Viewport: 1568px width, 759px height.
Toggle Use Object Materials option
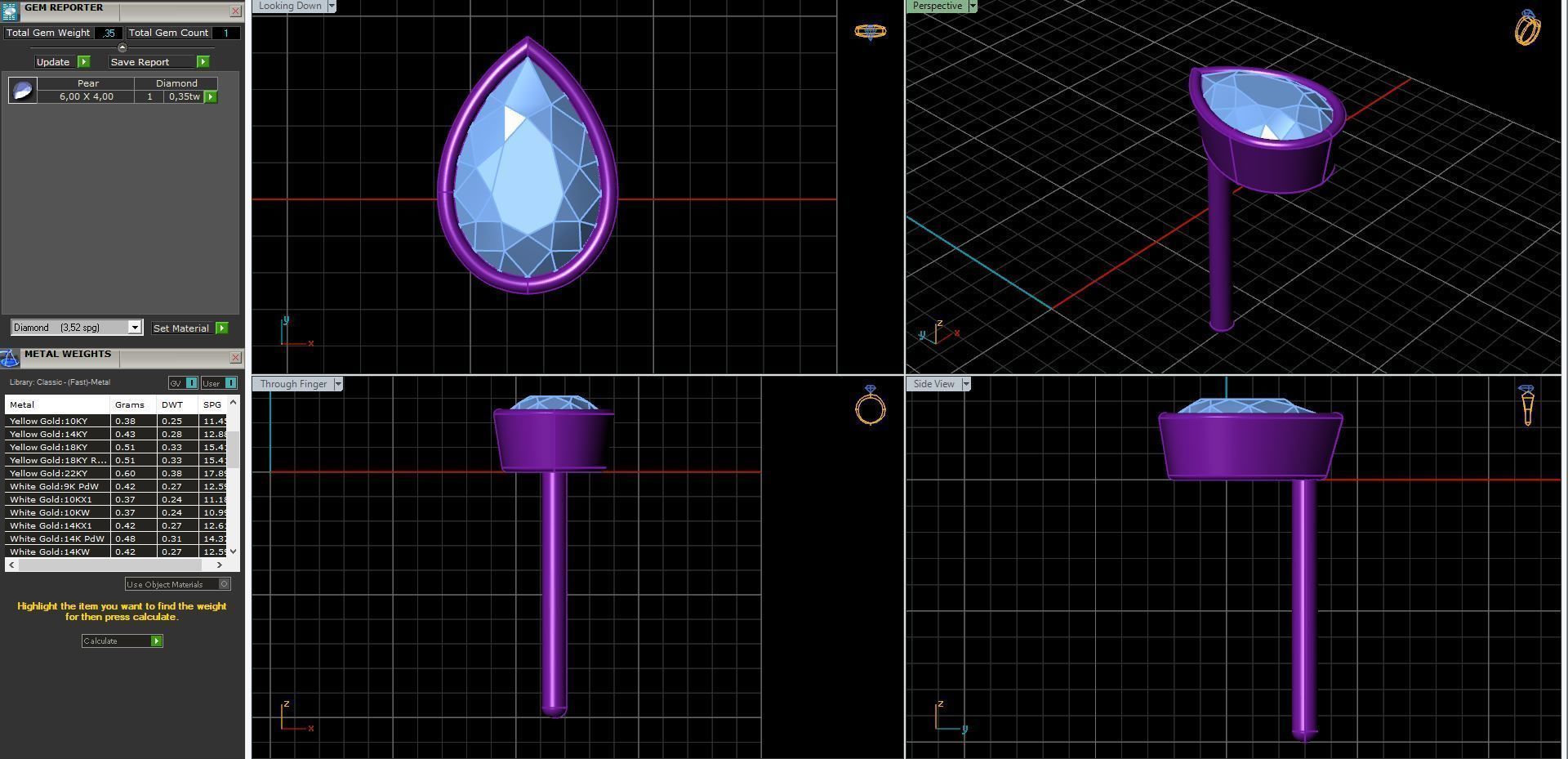(x=178, y=584)
